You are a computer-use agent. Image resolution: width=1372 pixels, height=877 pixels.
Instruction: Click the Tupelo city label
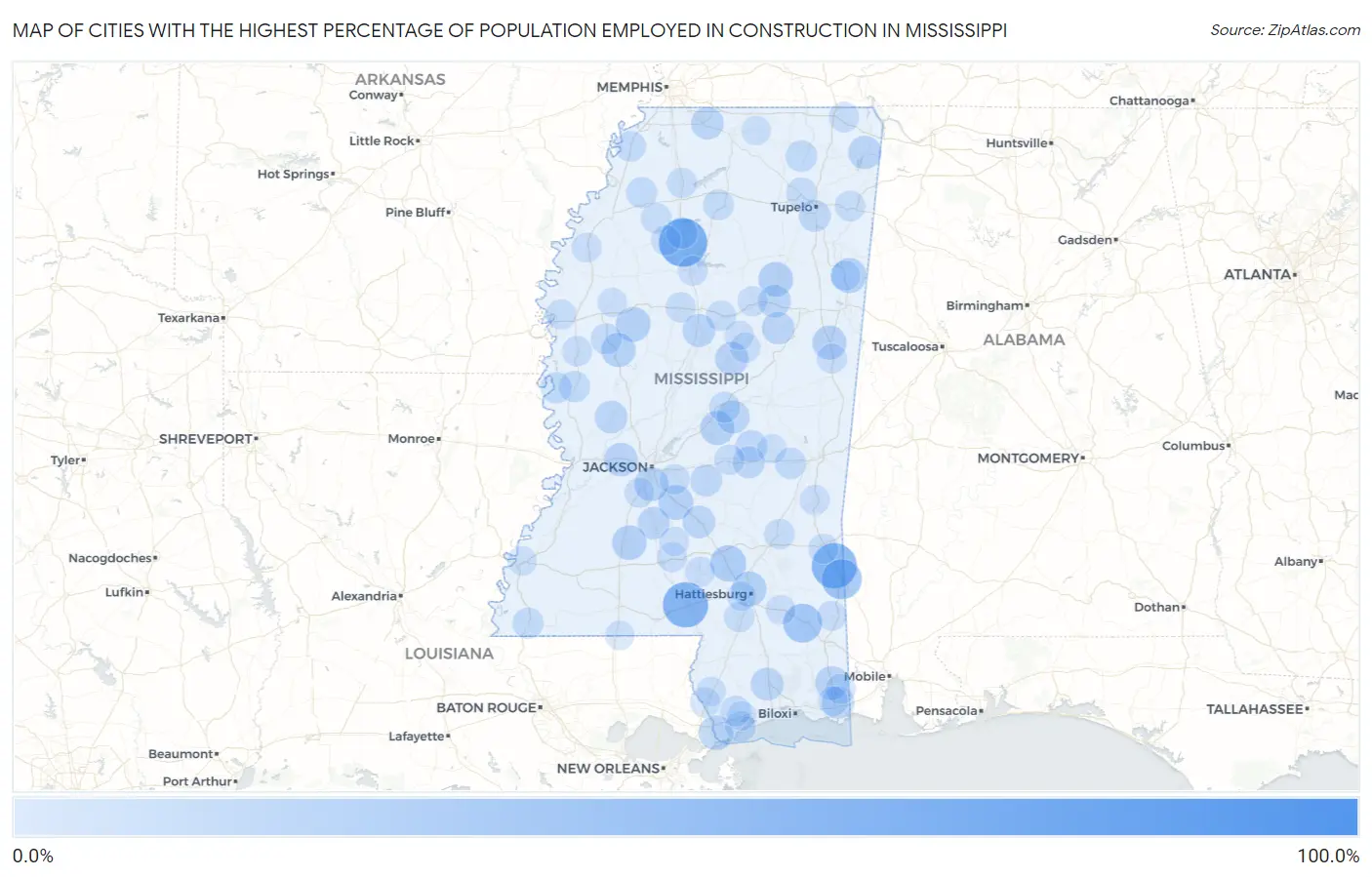point(791,207)
